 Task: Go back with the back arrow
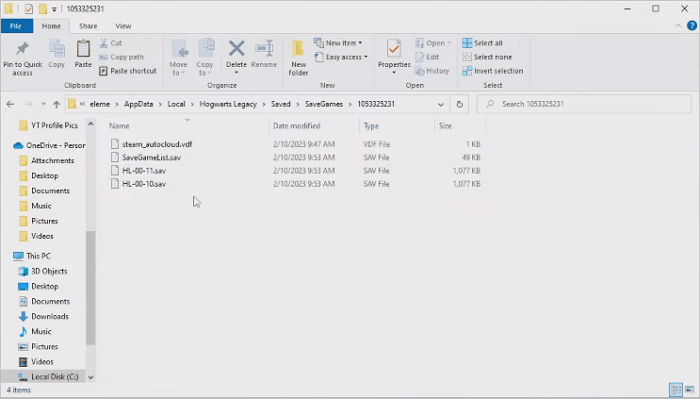click(x=10, y=104)
